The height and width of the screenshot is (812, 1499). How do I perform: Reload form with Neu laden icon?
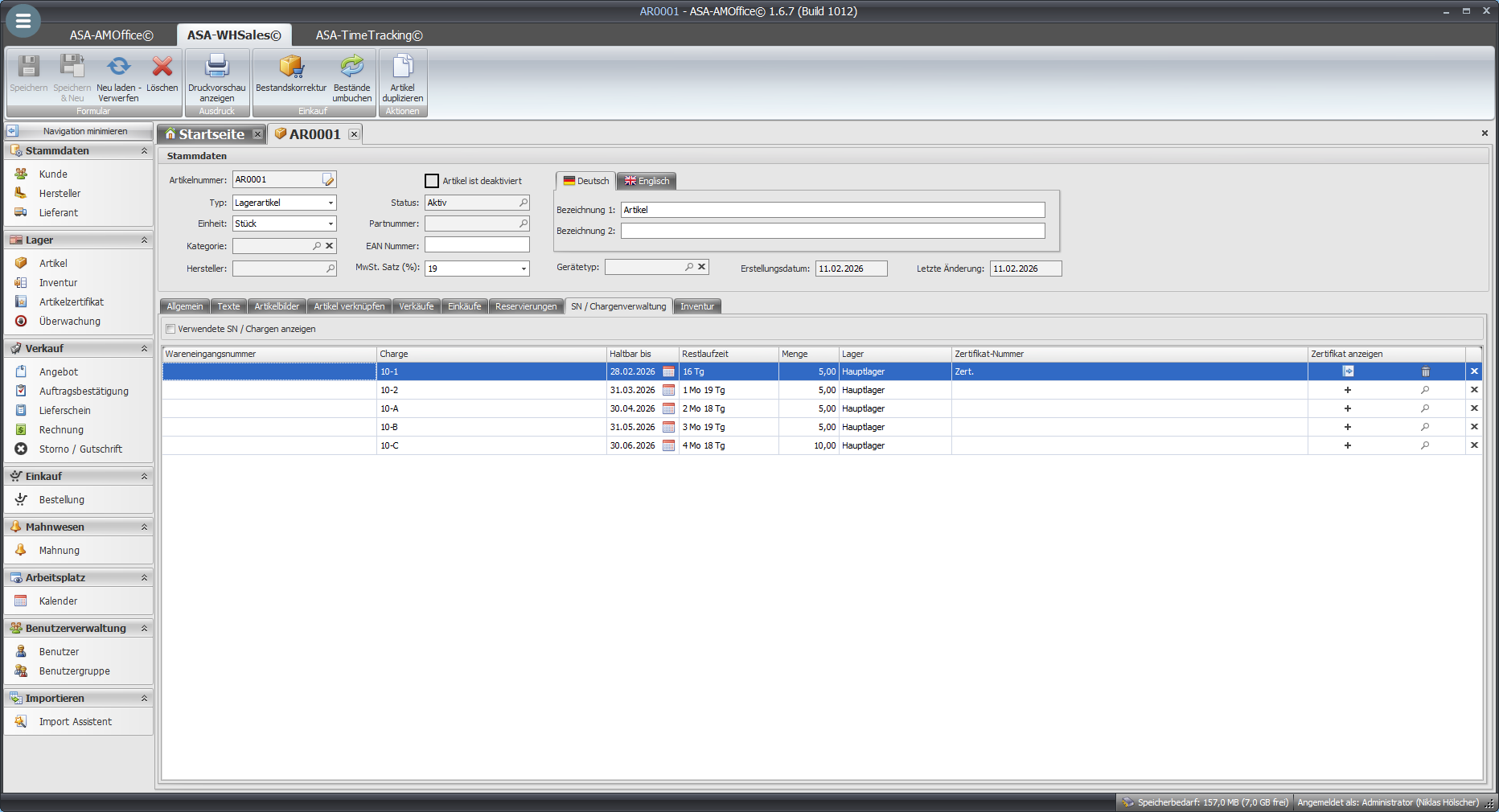point(118,68)
